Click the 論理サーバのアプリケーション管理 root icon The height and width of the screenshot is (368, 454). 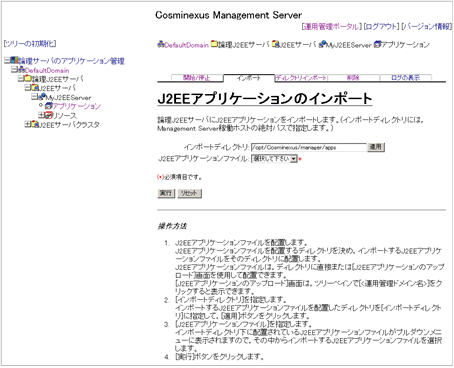tap(14, 60)
